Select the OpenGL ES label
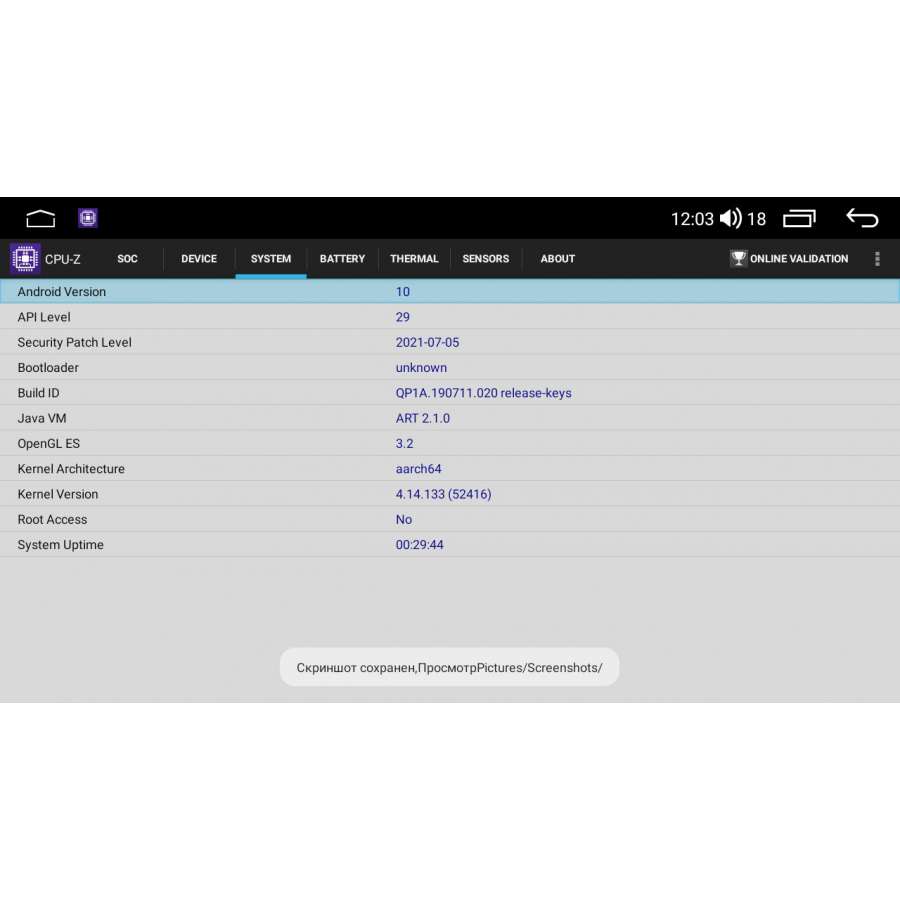This screenshot has width=900, height=900. 49,444
